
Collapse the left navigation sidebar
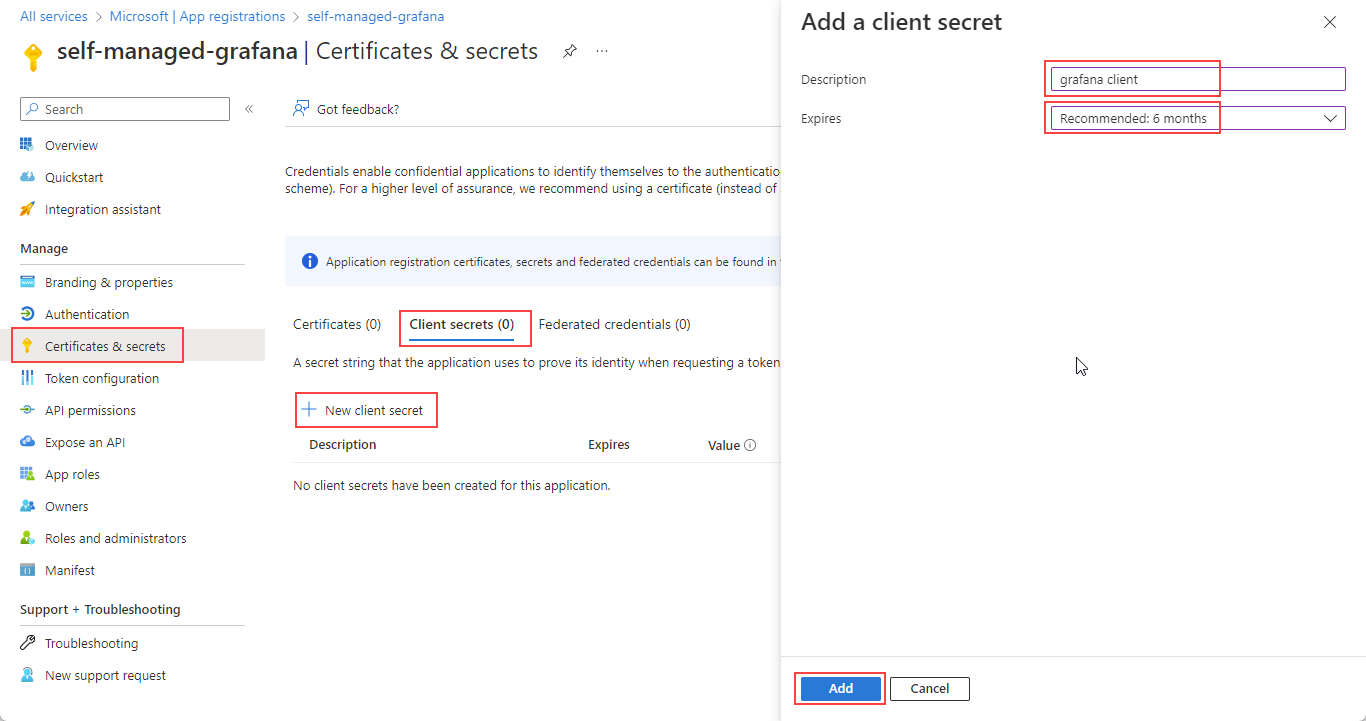pos(249,109)
